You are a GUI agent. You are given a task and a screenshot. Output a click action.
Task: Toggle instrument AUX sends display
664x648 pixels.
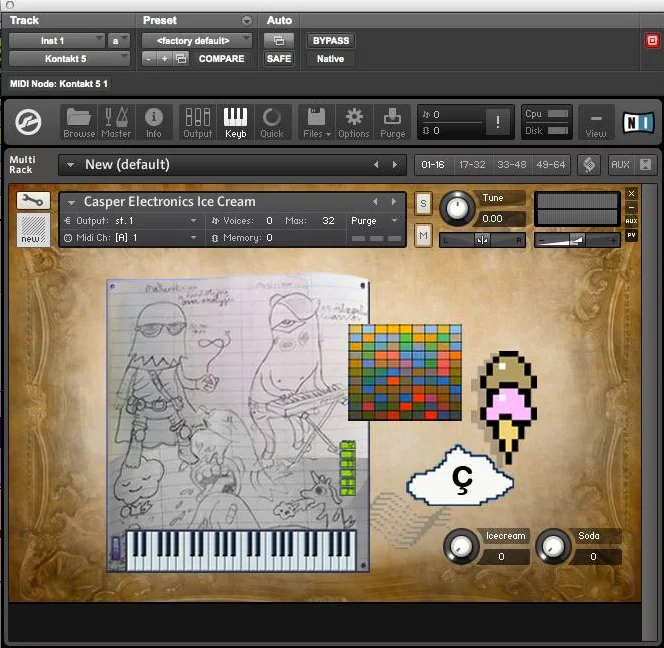[631, 221]
